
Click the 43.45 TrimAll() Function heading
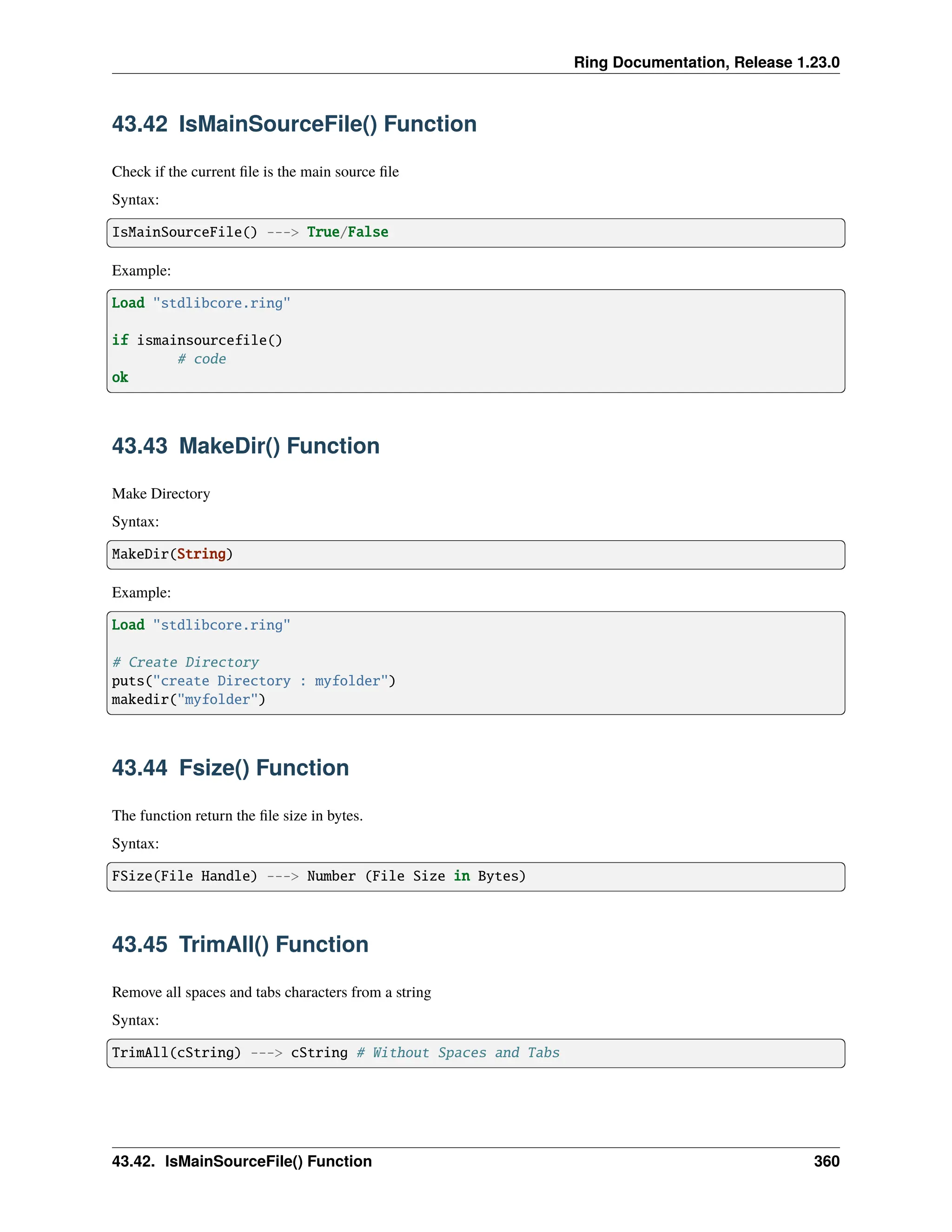240,944
